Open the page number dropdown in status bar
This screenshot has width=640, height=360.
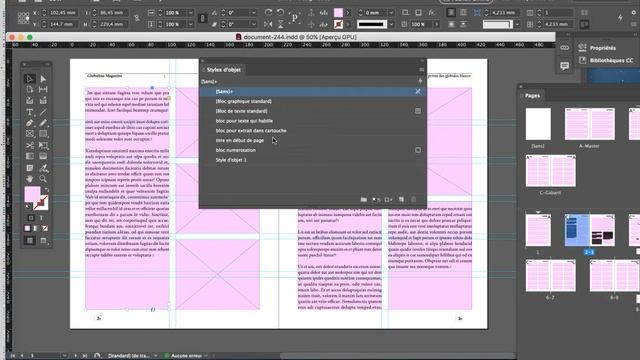point(64,356)
